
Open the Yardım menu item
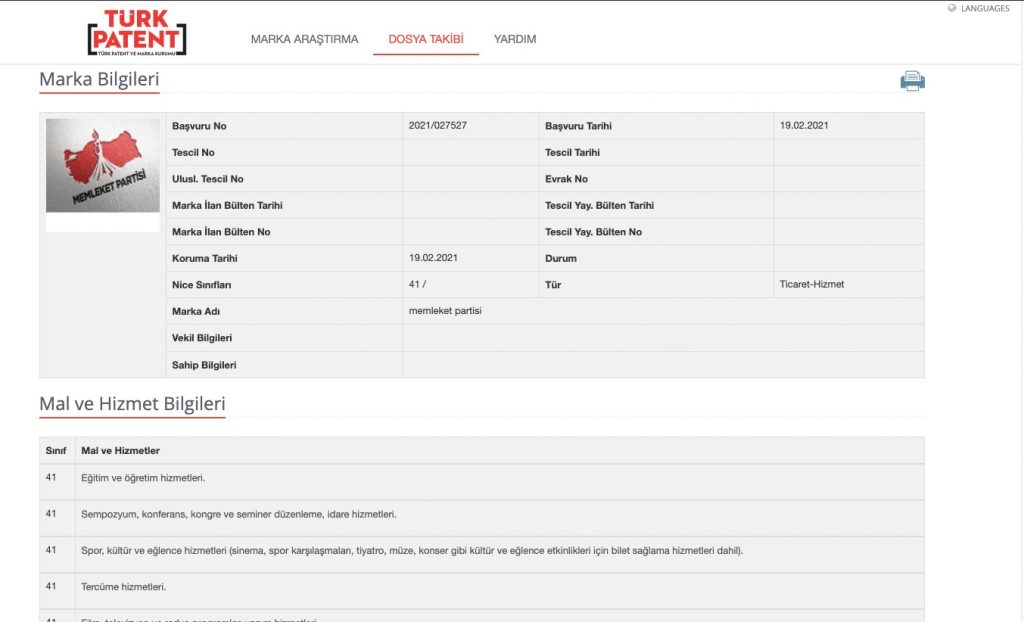515,39
